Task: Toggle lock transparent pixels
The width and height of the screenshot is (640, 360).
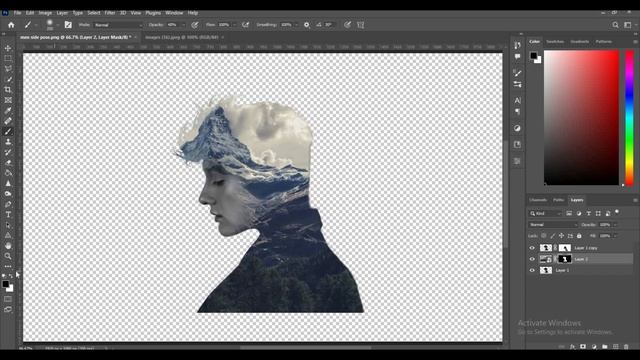Action: point(544,236)
